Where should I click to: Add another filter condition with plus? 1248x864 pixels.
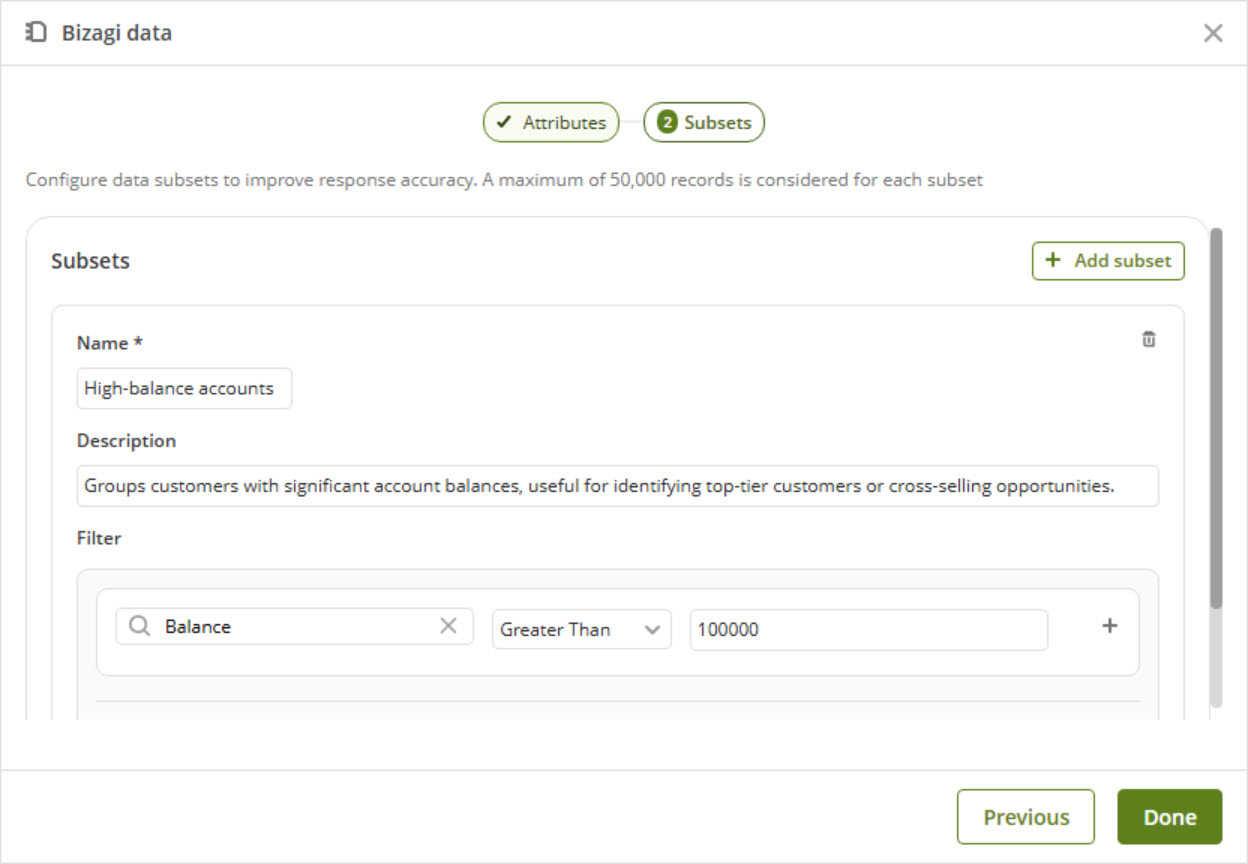(x=1109, y=626)
